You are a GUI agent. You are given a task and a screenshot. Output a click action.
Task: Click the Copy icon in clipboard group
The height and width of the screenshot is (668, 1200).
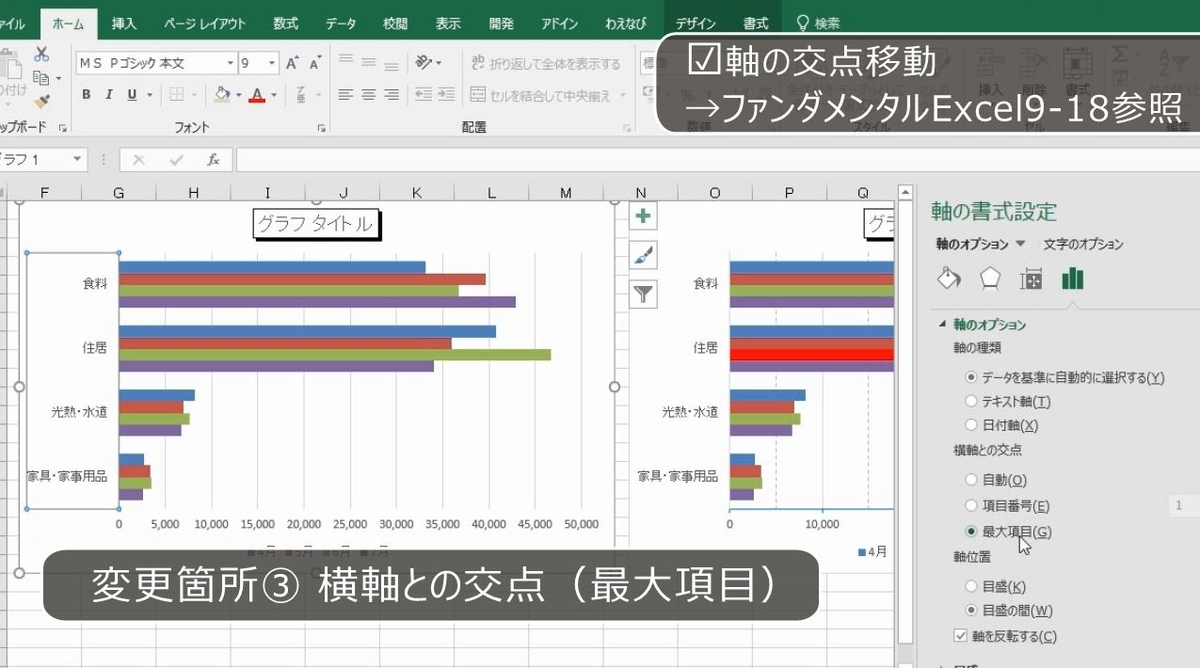tap(39, 78)
